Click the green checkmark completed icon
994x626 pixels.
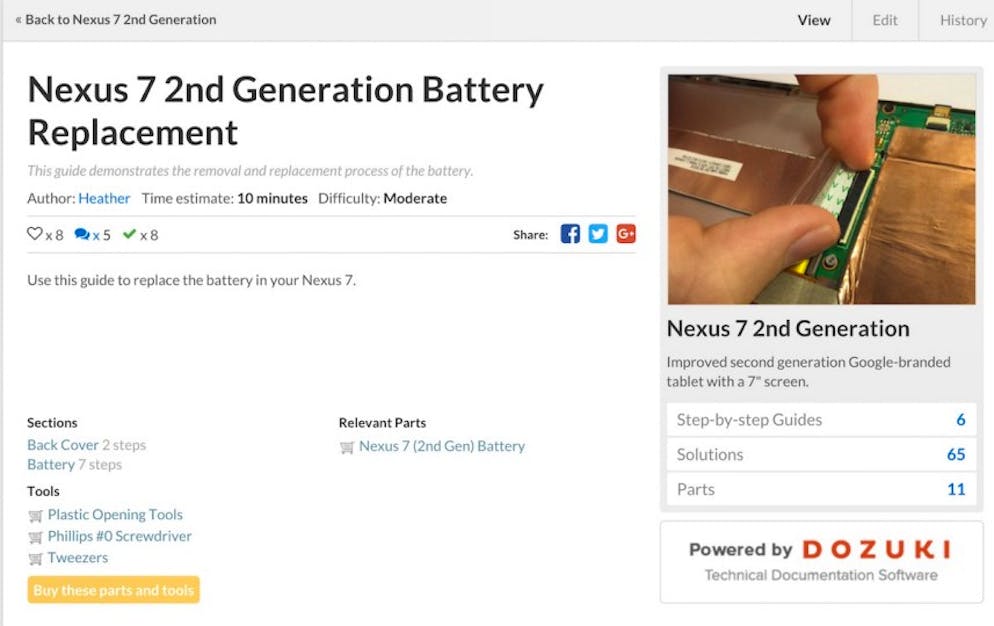[129, 234]
